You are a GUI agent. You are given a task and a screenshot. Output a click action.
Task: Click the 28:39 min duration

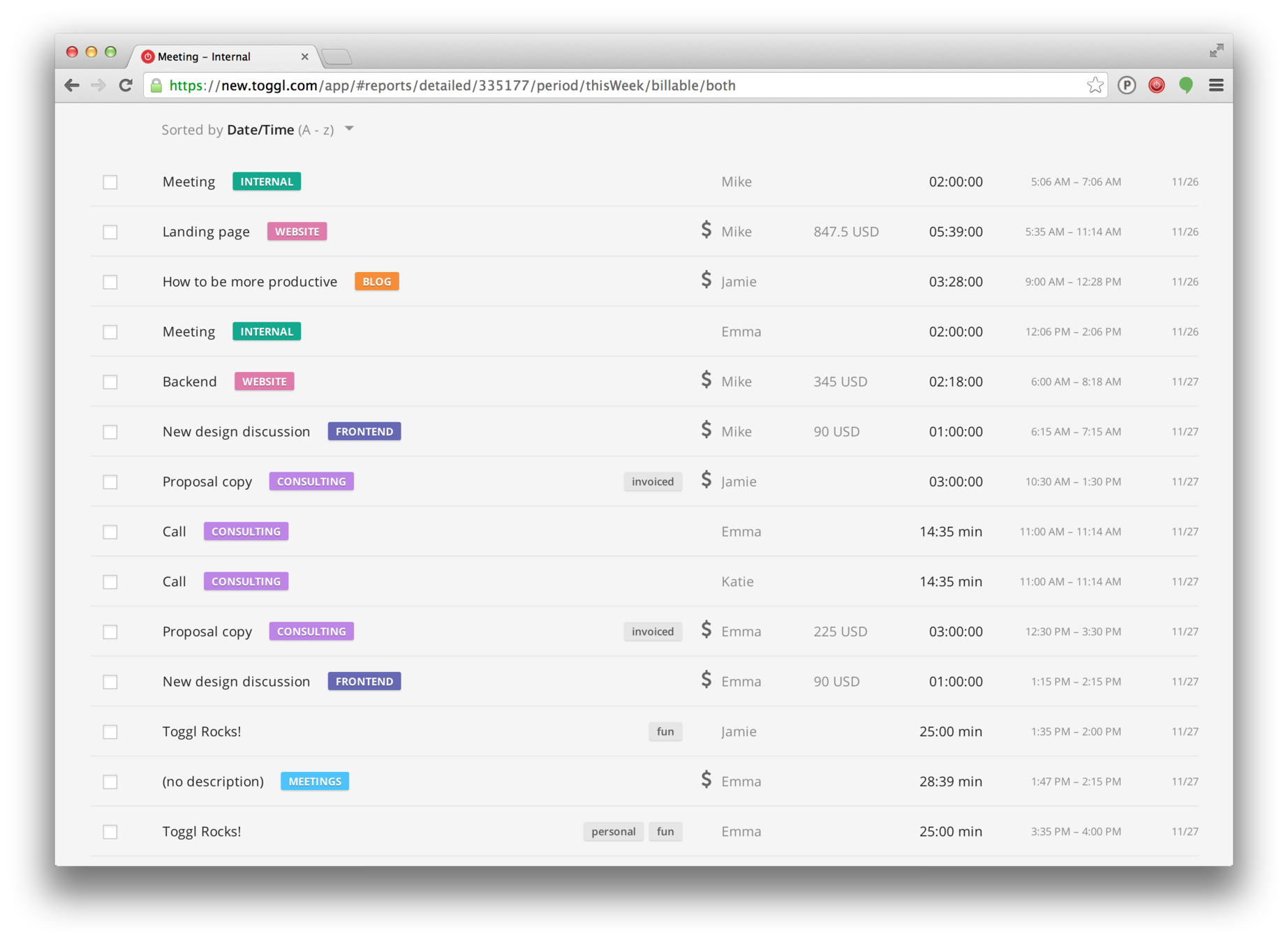(x=951, y=782)
